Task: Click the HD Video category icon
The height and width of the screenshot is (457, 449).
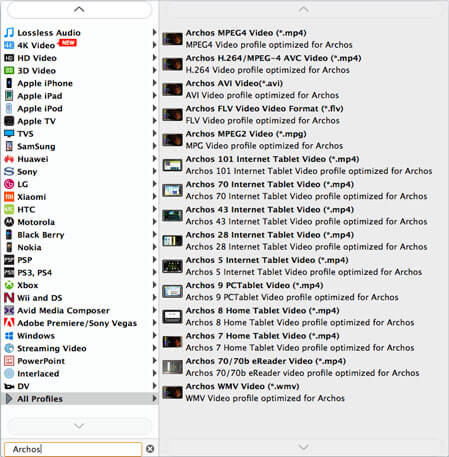Action: click(9, 58)
